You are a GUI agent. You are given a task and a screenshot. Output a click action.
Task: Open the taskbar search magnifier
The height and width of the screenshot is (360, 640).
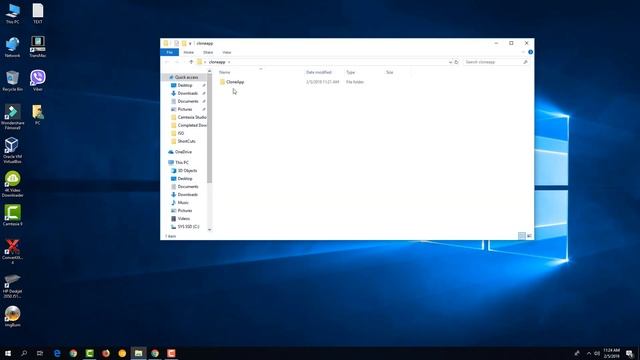coord(24,353)
